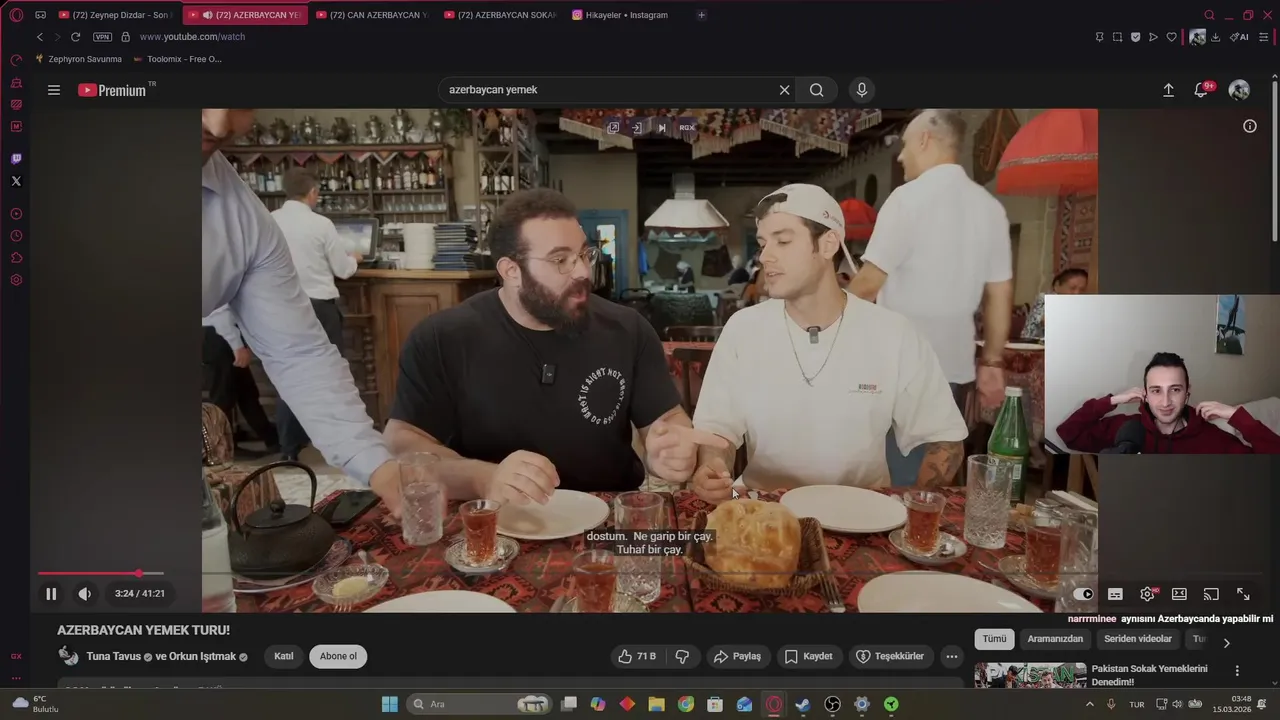Viewport: 1280px width, 720px height.
Task: Toggle the autoplay switch in player
Action: click(x=1083, y=594)
